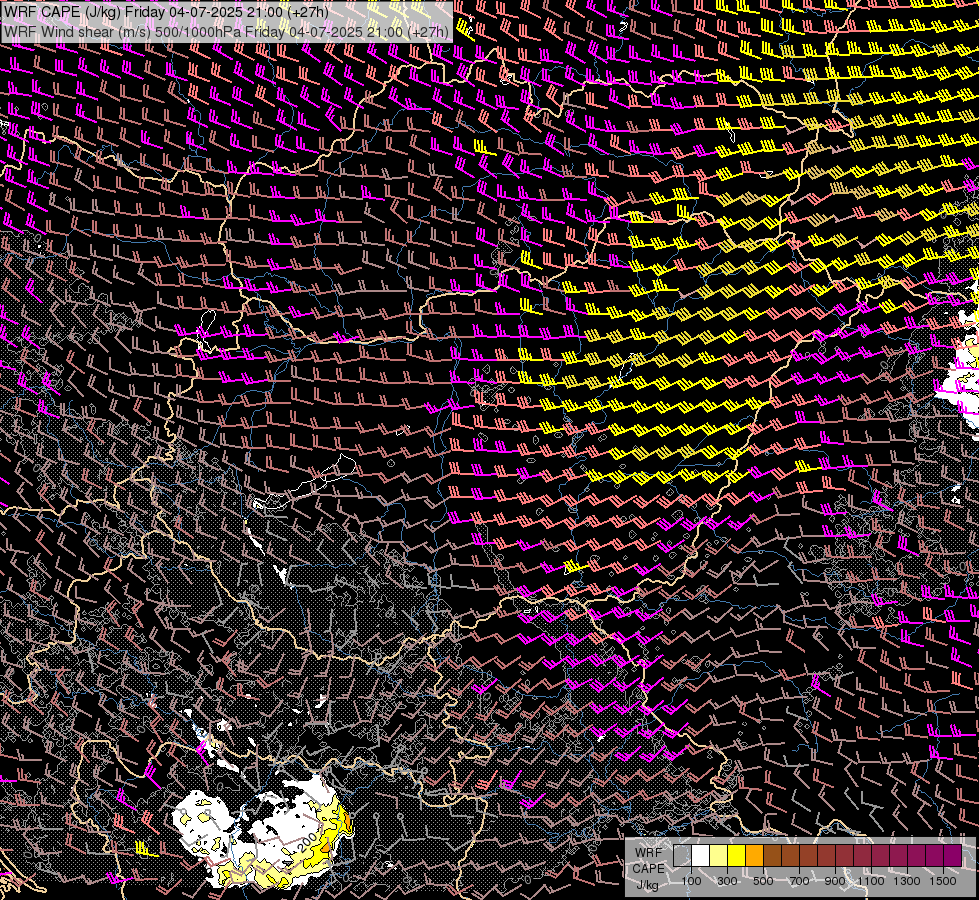Select the gray legend swatch below 100
Screen dimensions: 979x900
[x=682, y=855]
